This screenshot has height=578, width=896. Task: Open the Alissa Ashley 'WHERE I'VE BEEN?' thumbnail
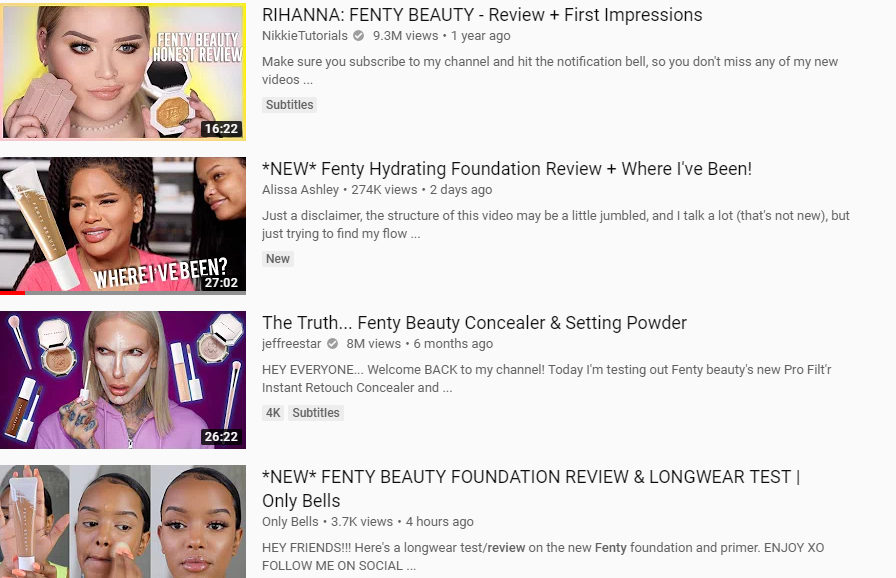[123, 226]
